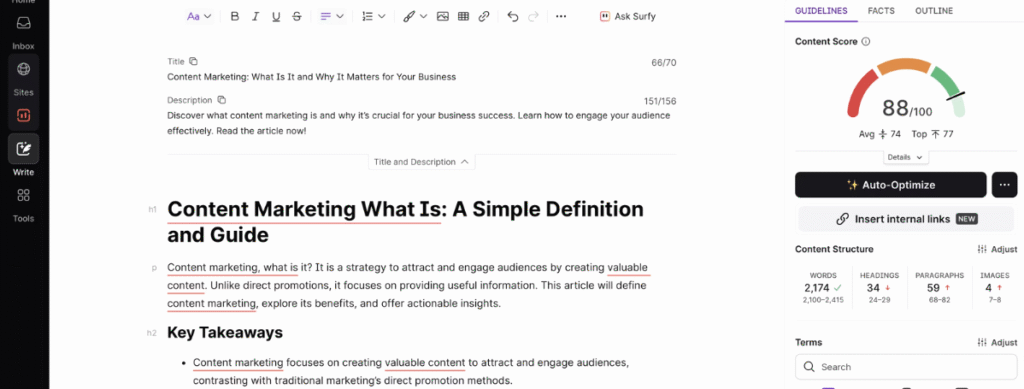Copy the Description using its copy icon
Image resolution: width=1024 pixels, height=389 pixels.
[x=221, y=100]
